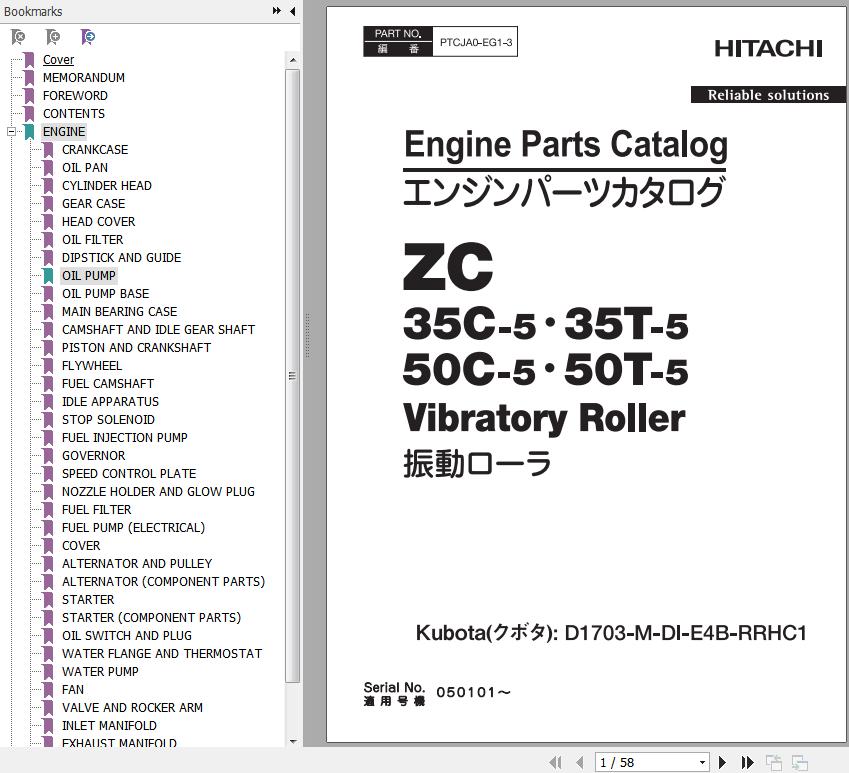Go to the first page

pos(555,762)
